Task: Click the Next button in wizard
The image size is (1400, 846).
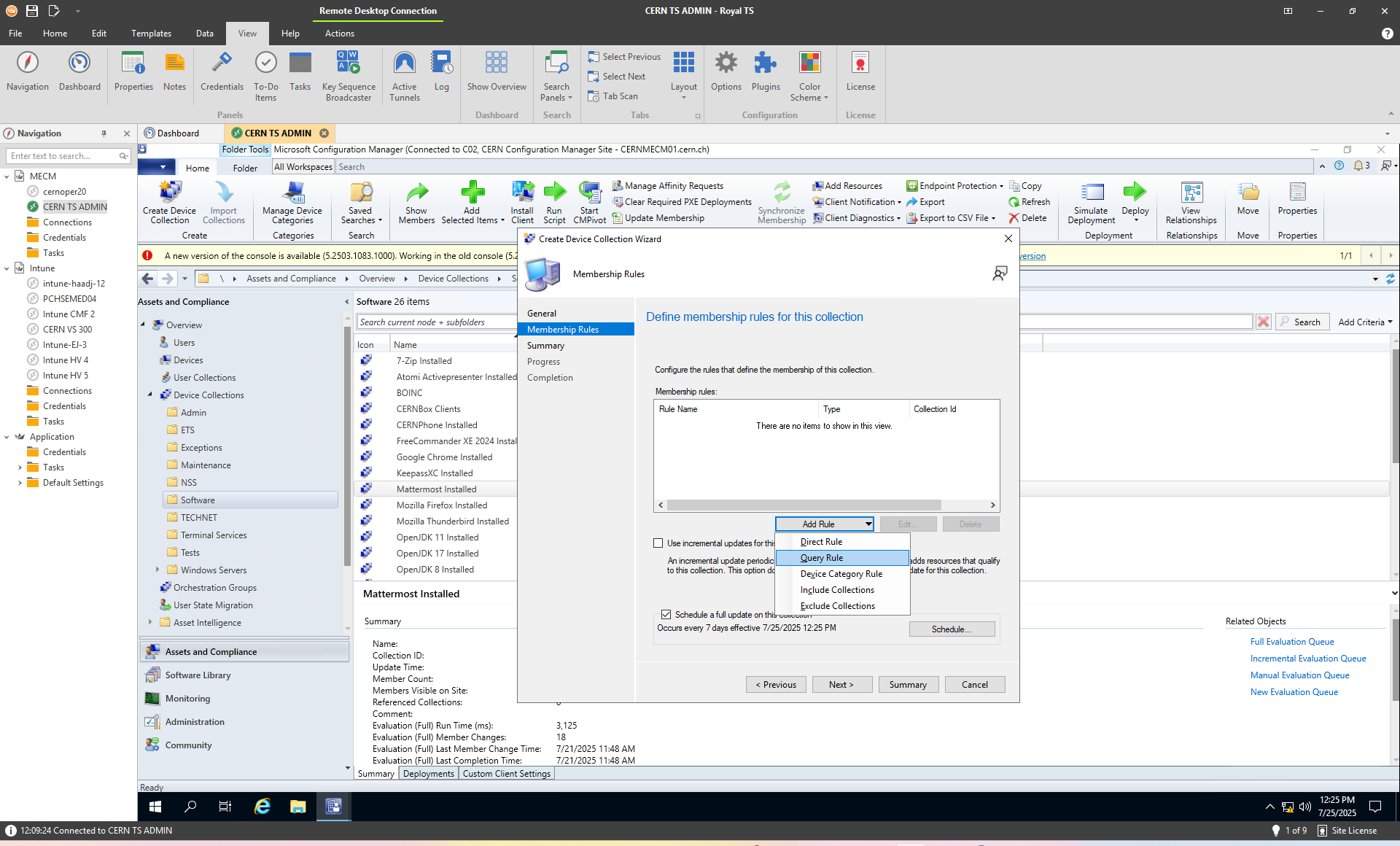Action: [x=841, y=685]
